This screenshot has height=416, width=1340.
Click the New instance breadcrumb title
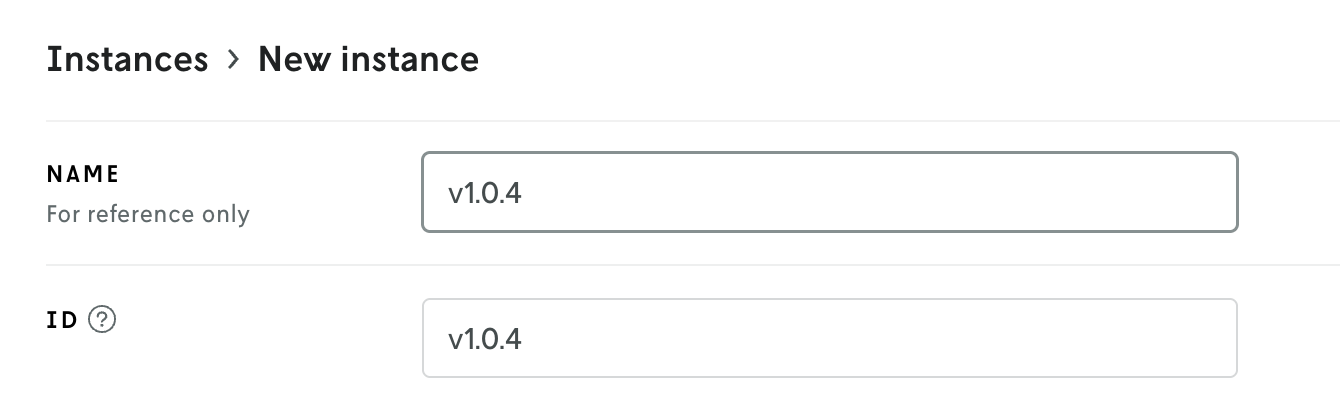pos(368,60)
